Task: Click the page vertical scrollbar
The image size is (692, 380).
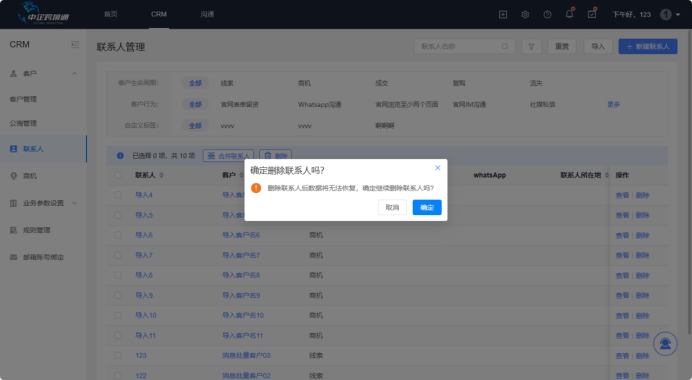Action: (x=689, y=181)
